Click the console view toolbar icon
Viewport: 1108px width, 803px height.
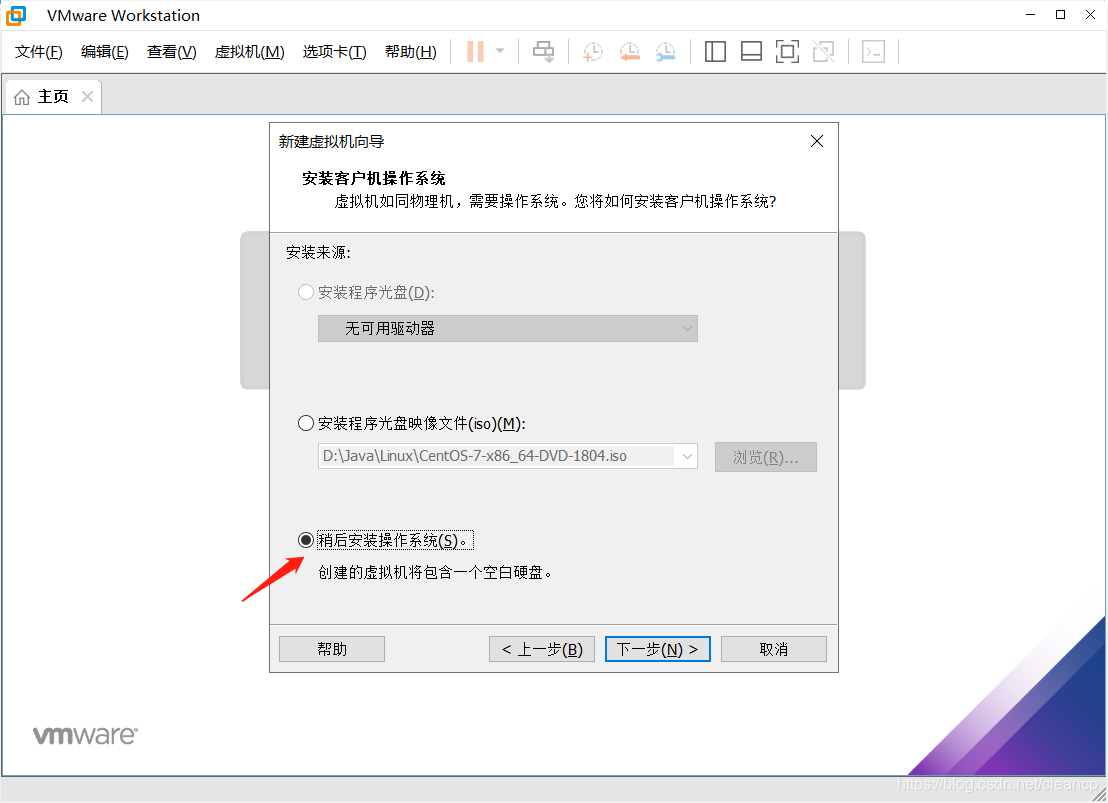[873, 52]
